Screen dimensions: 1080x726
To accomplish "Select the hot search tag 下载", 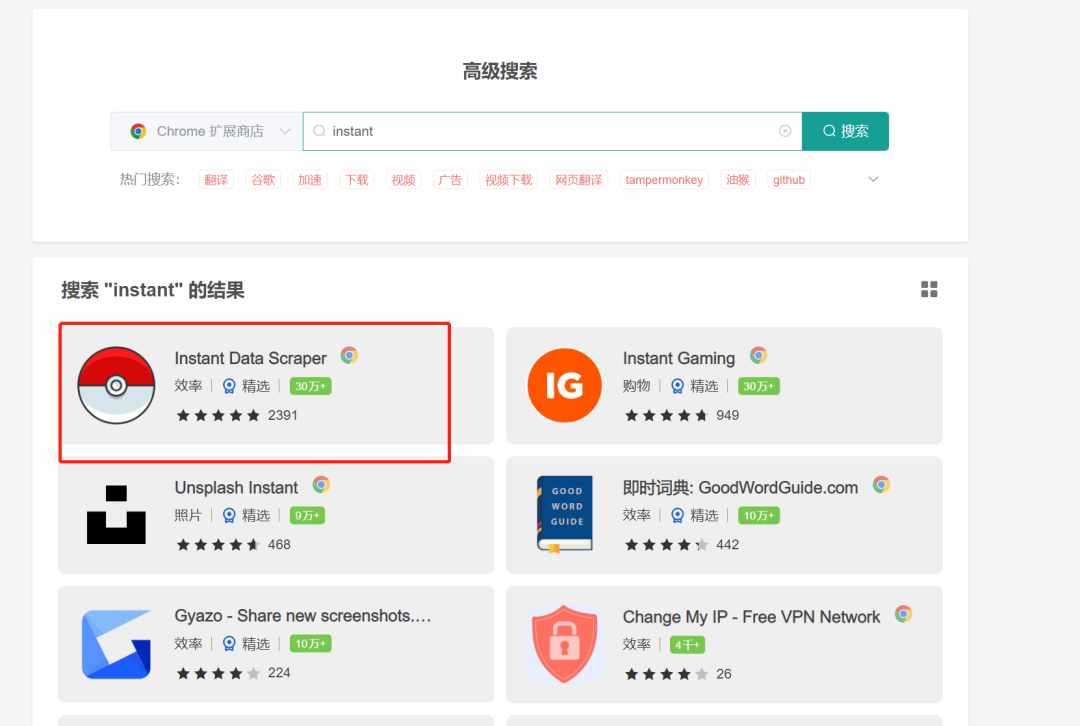I will 356,180.
